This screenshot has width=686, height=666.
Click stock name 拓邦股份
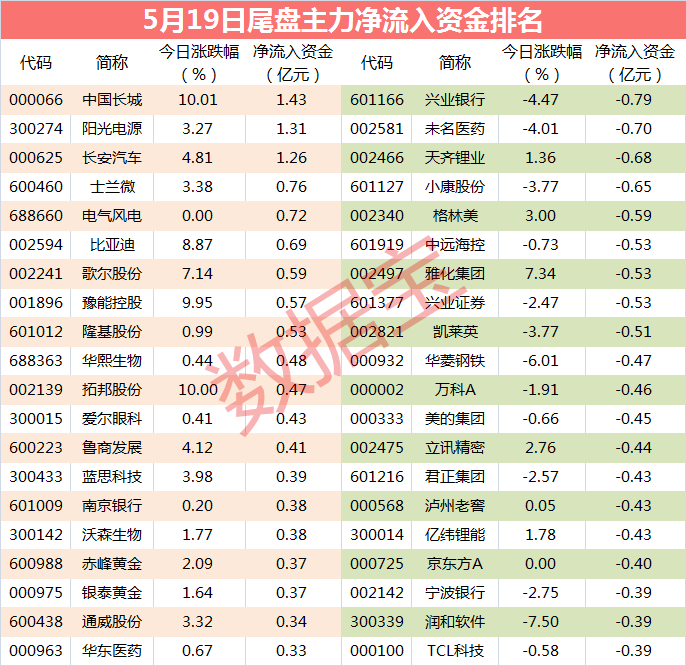(112, 390)
